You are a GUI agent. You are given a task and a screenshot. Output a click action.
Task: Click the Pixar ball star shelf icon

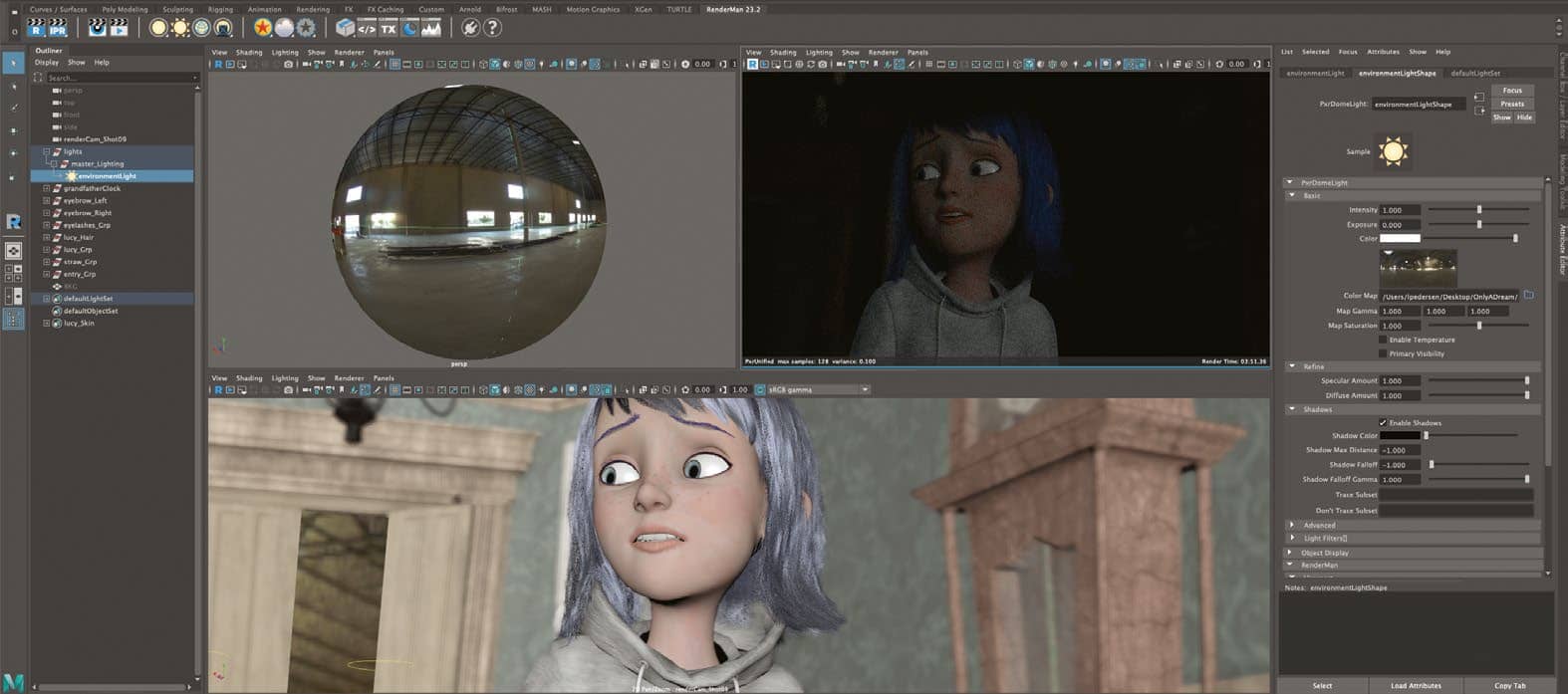point(262,28)
